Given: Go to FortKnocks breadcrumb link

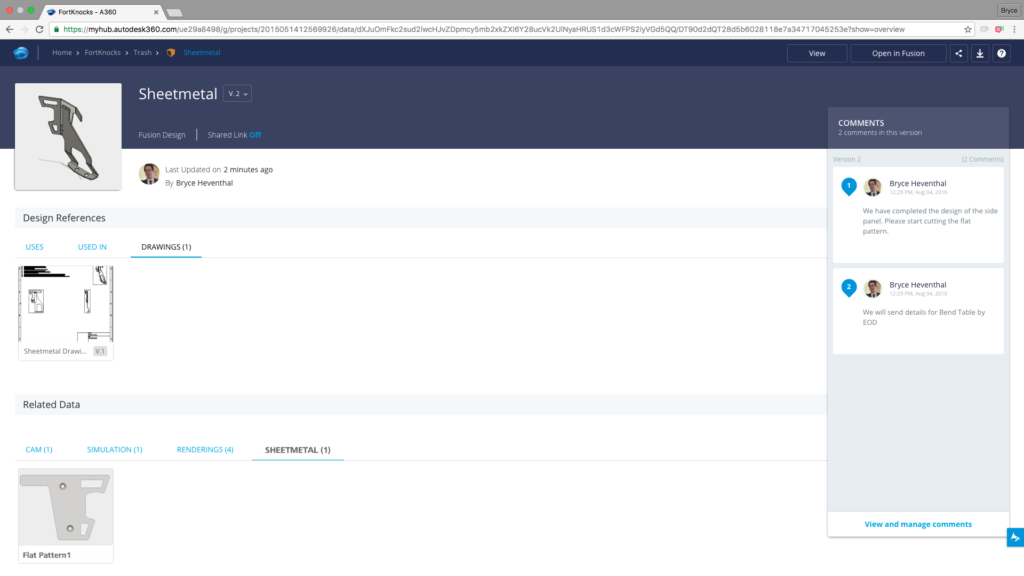Looking at the screenshot, I should [103, 53].
